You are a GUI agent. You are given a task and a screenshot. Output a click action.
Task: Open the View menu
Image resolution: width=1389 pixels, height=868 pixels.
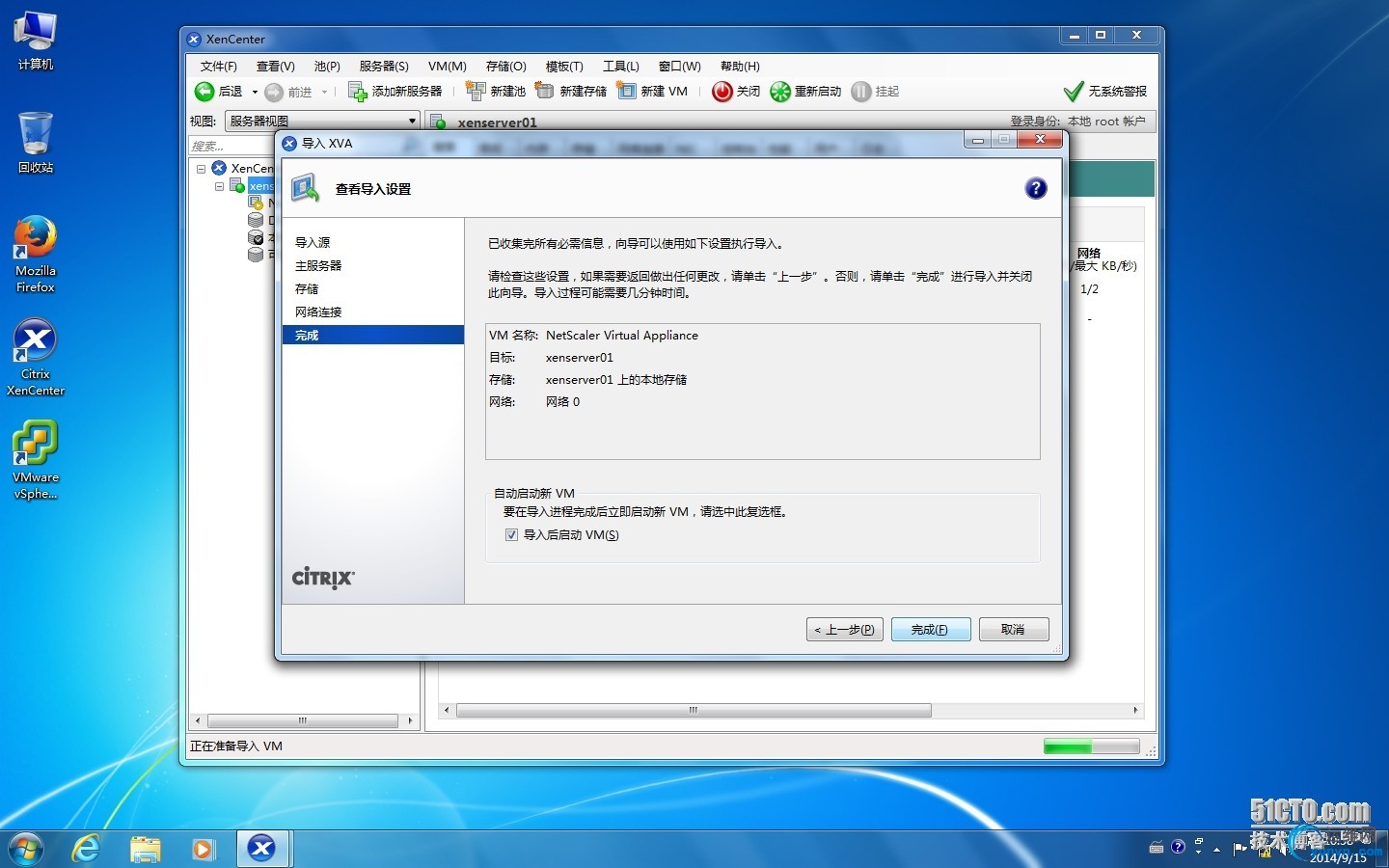(x=275, y=67)
